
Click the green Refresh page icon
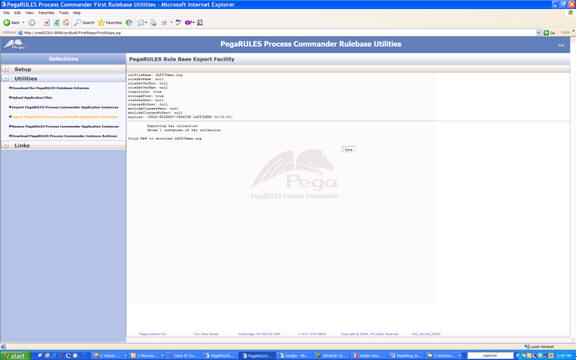click(x=56, y=22)
